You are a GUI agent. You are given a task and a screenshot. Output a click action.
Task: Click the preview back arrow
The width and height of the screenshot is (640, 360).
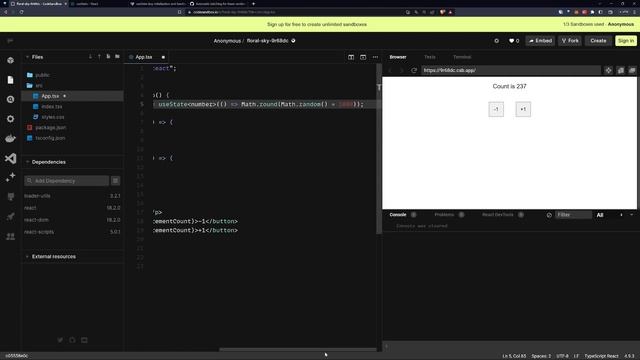(390, 70)
